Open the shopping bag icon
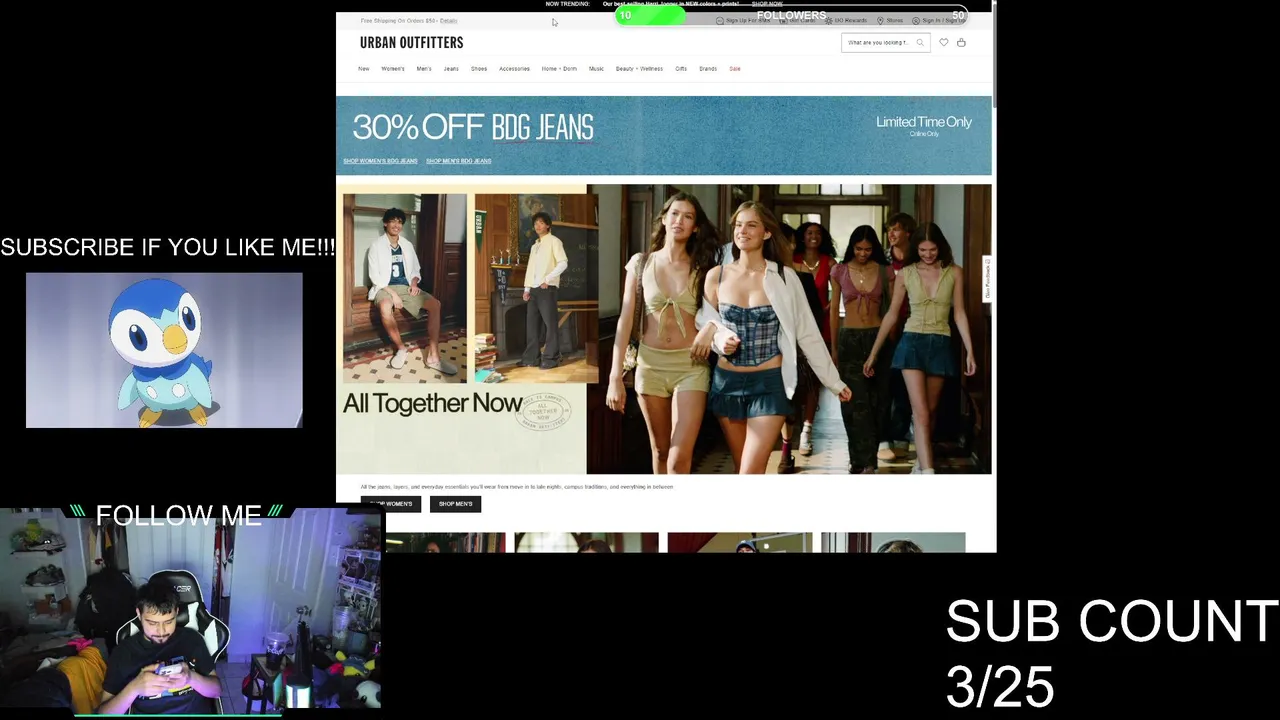This screenshot has width=1280, height=720. [x=961, y=42]
